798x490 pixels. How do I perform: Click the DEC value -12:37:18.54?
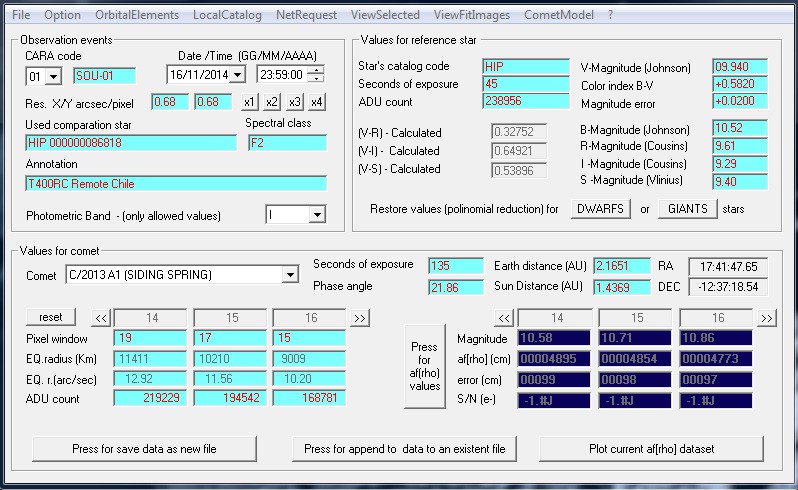(728, 287)
